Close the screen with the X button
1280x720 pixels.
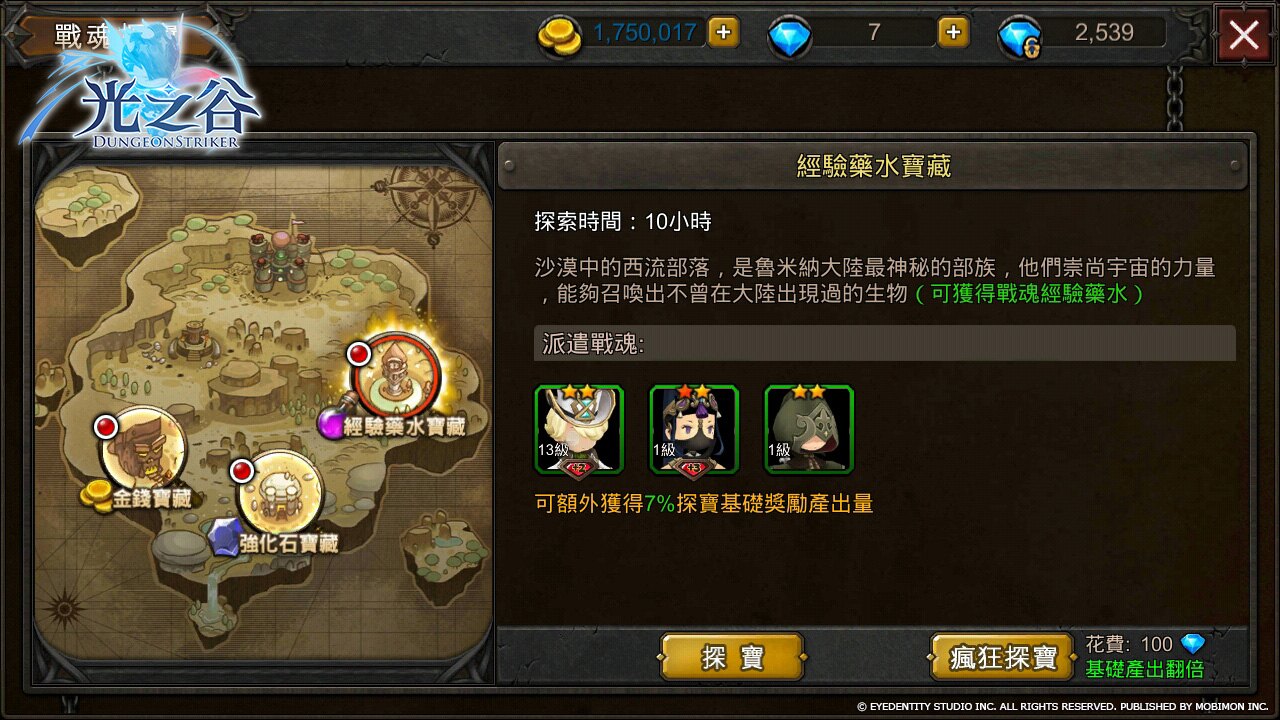point(1244,35)
